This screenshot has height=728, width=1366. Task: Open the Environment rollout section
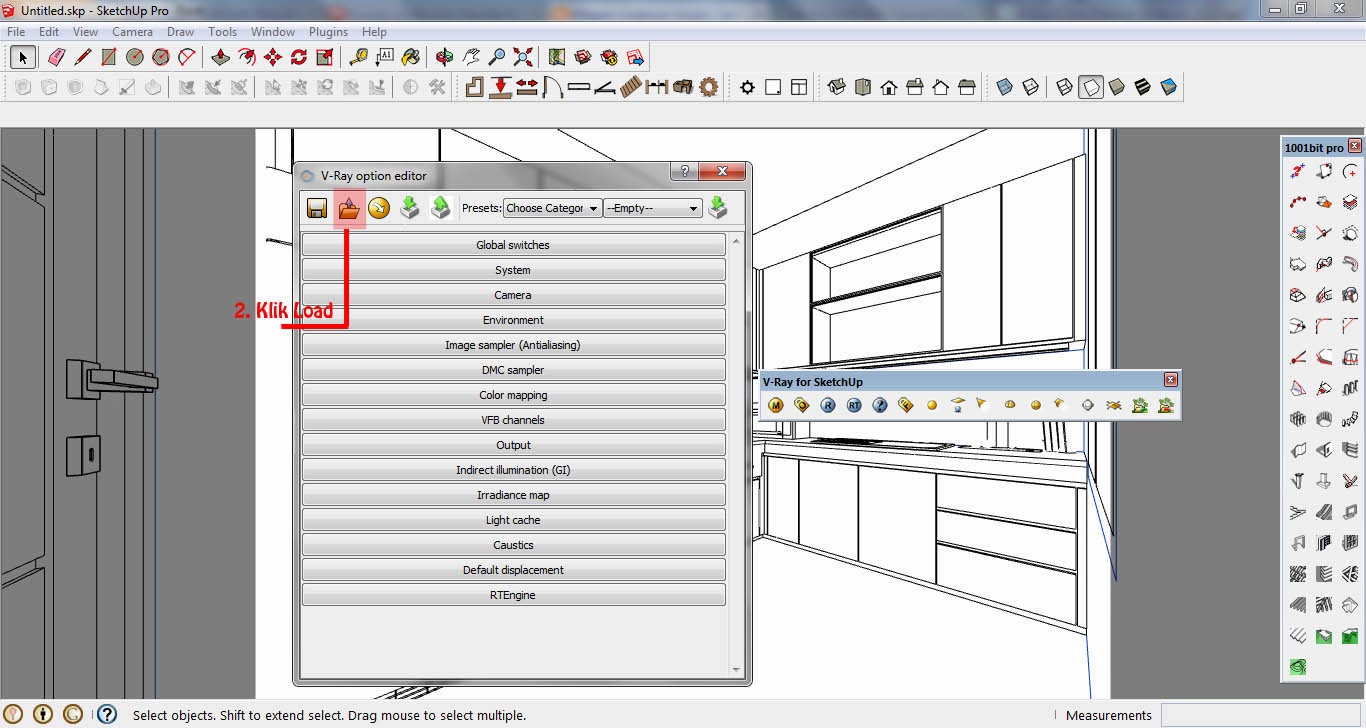(x=513, y=319)
